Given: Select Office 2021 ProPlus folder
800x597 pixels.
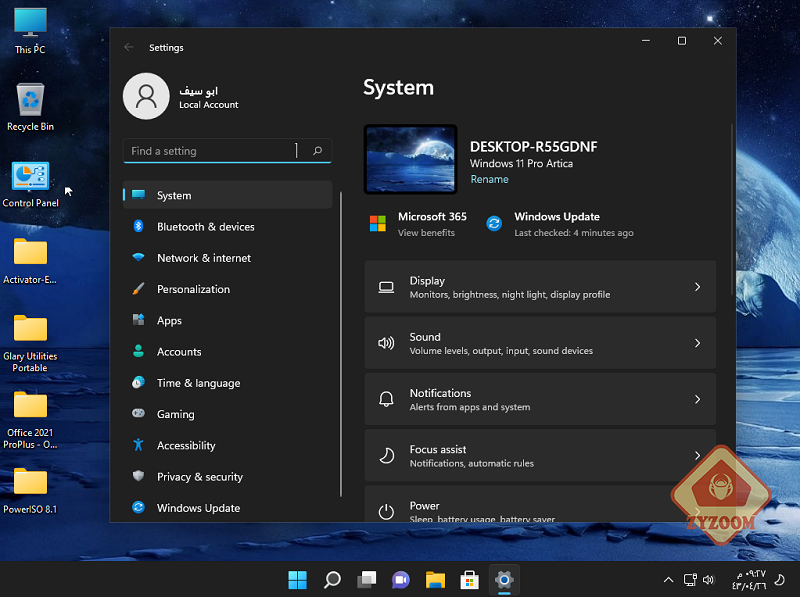Looking at the screenshot, I should 30,420.
